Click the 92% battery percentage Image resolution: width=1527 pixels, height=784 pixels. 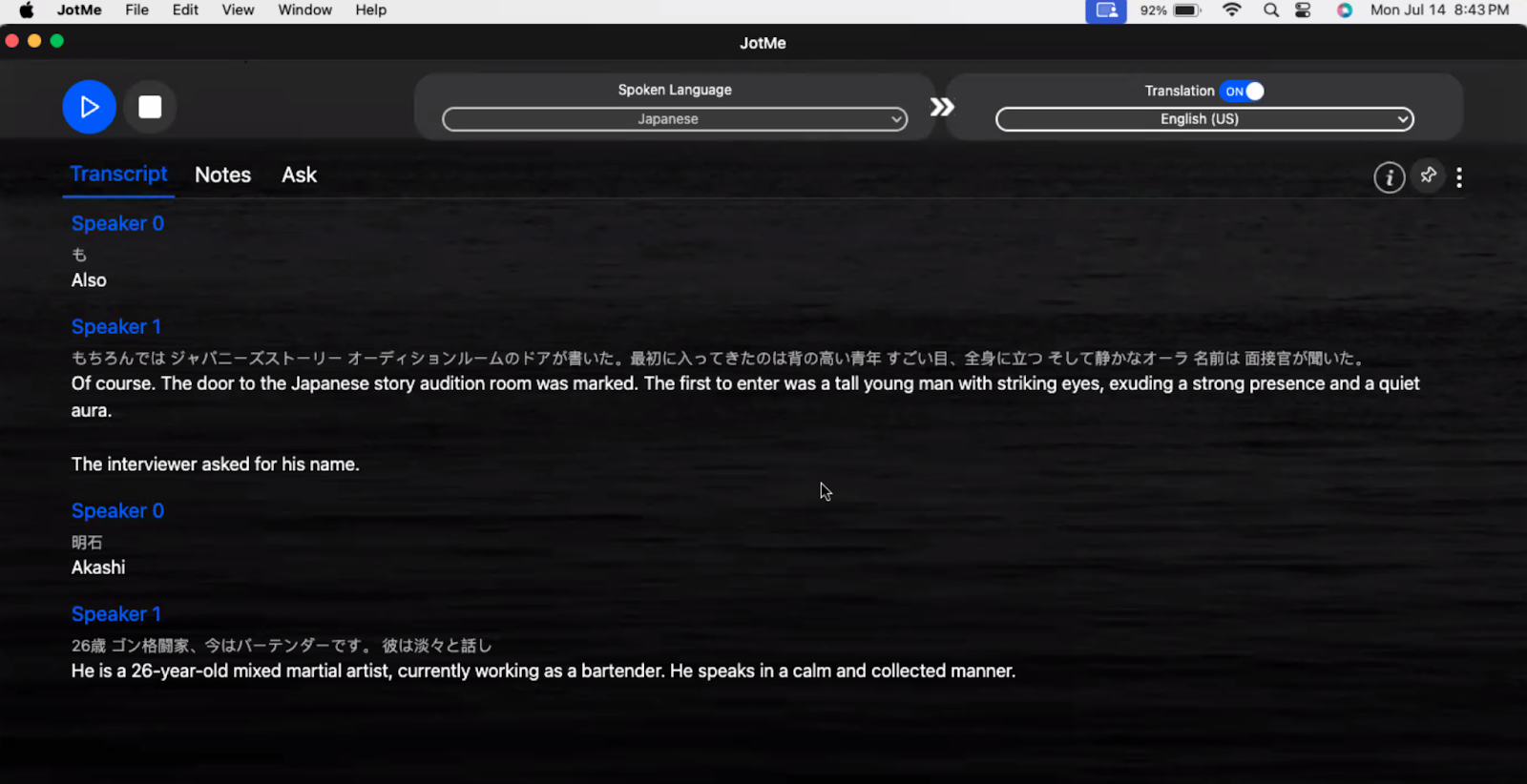[x=1153, y=10]
